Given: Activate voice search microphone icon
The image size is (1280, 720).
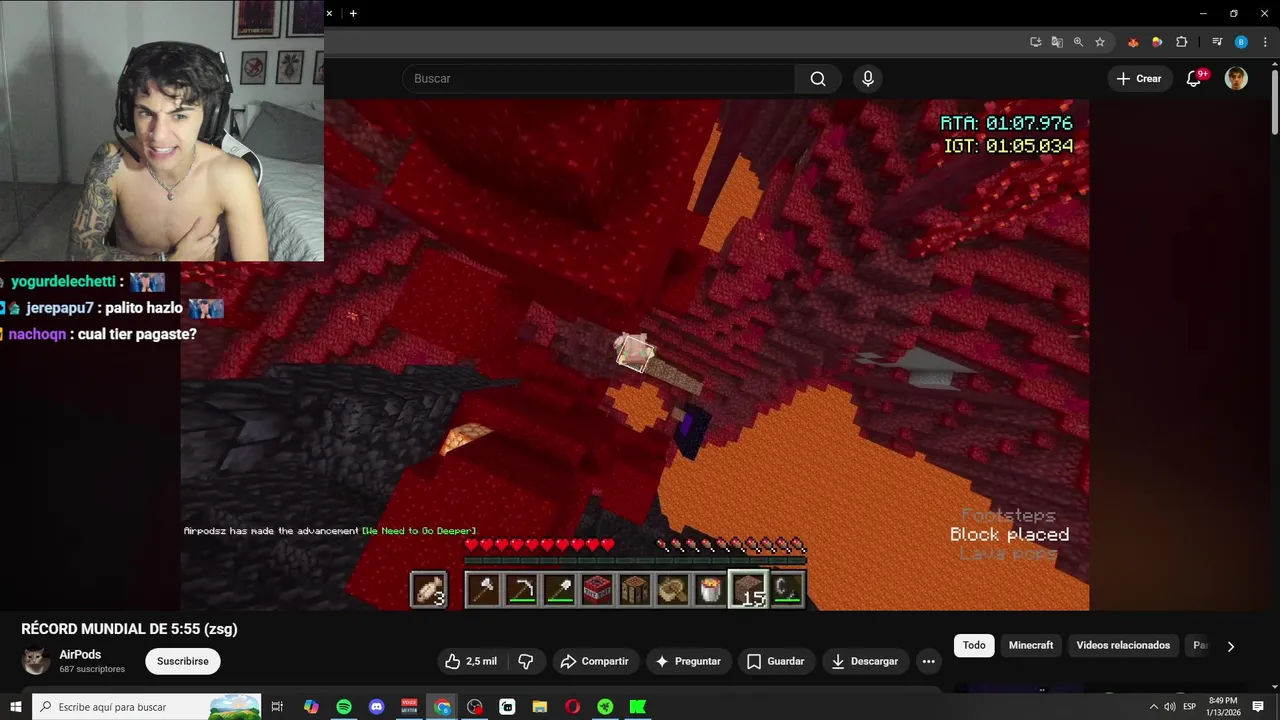Looking at the screenshot, I should pyautogui.click(x=868, y=79).
